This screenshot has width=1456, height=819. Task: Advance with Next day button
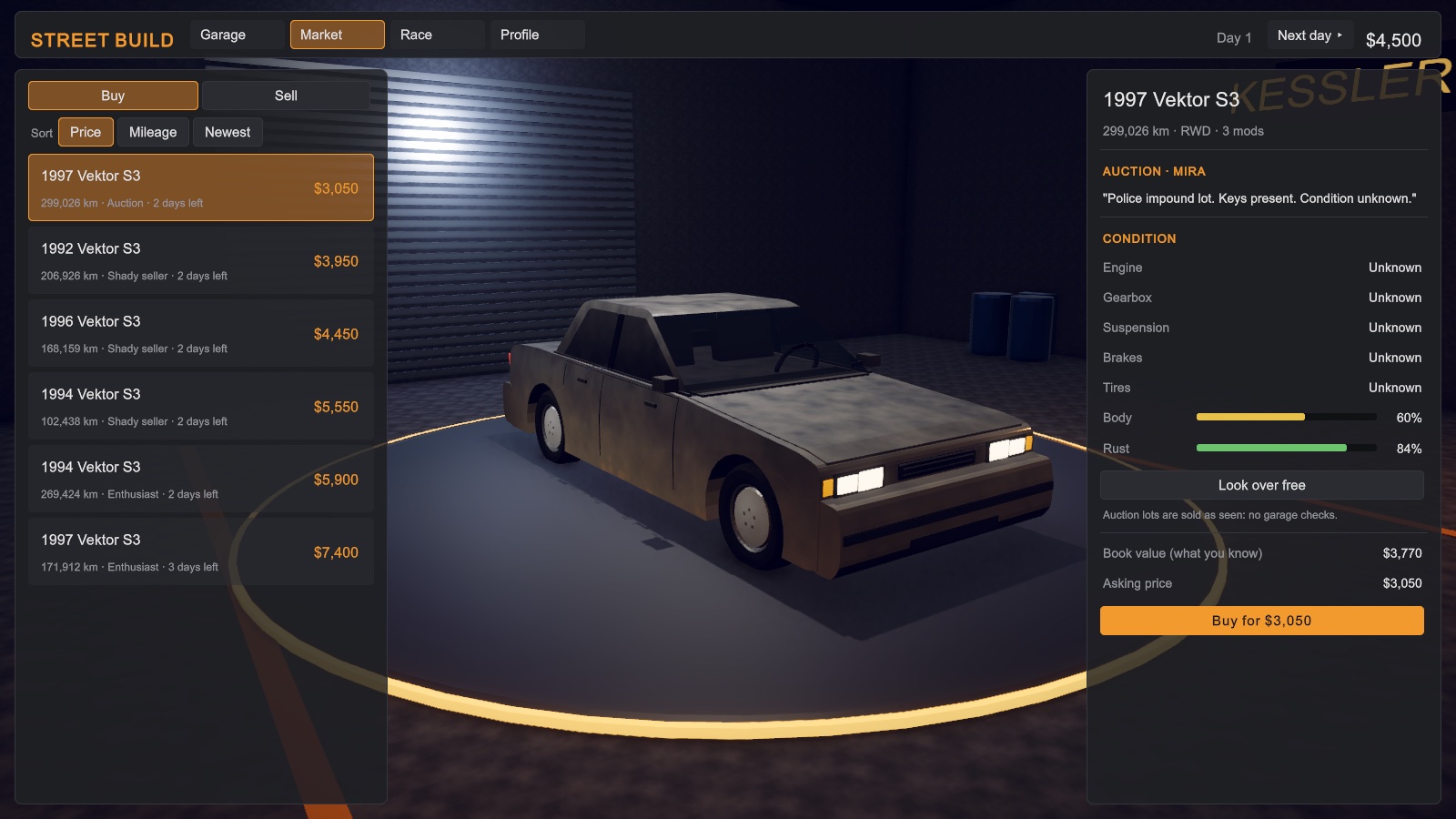pyautogui.click(x=1310, y=35)
